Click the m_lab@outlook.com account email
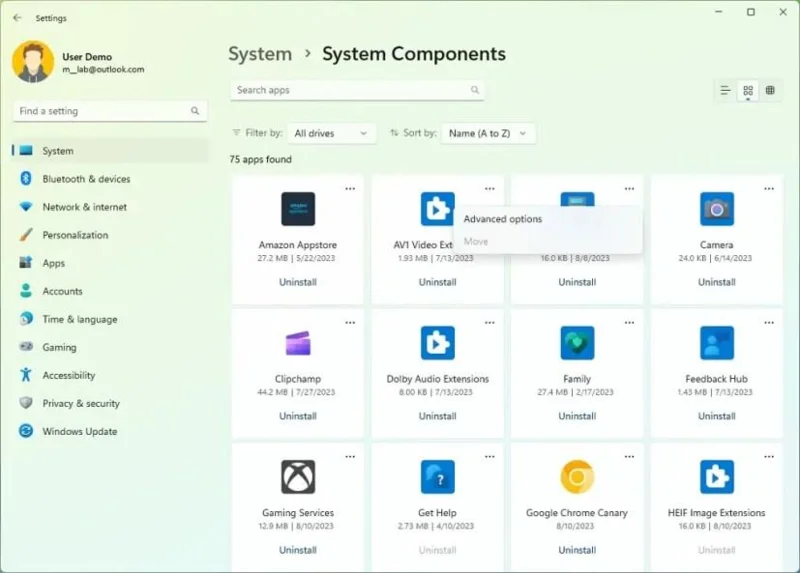This screenshot has width=800, height=573. [x=103, y=69]
